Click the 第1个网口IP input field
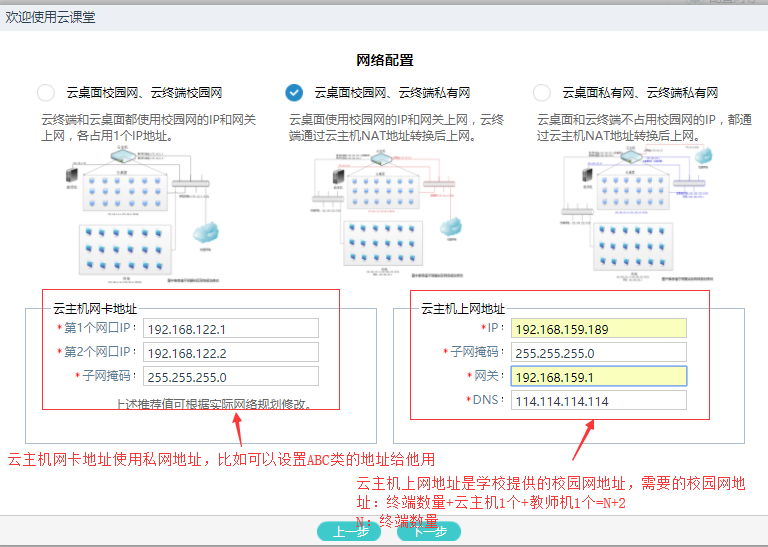Screen dimensions: 768x547 click(x=231, y=329)
